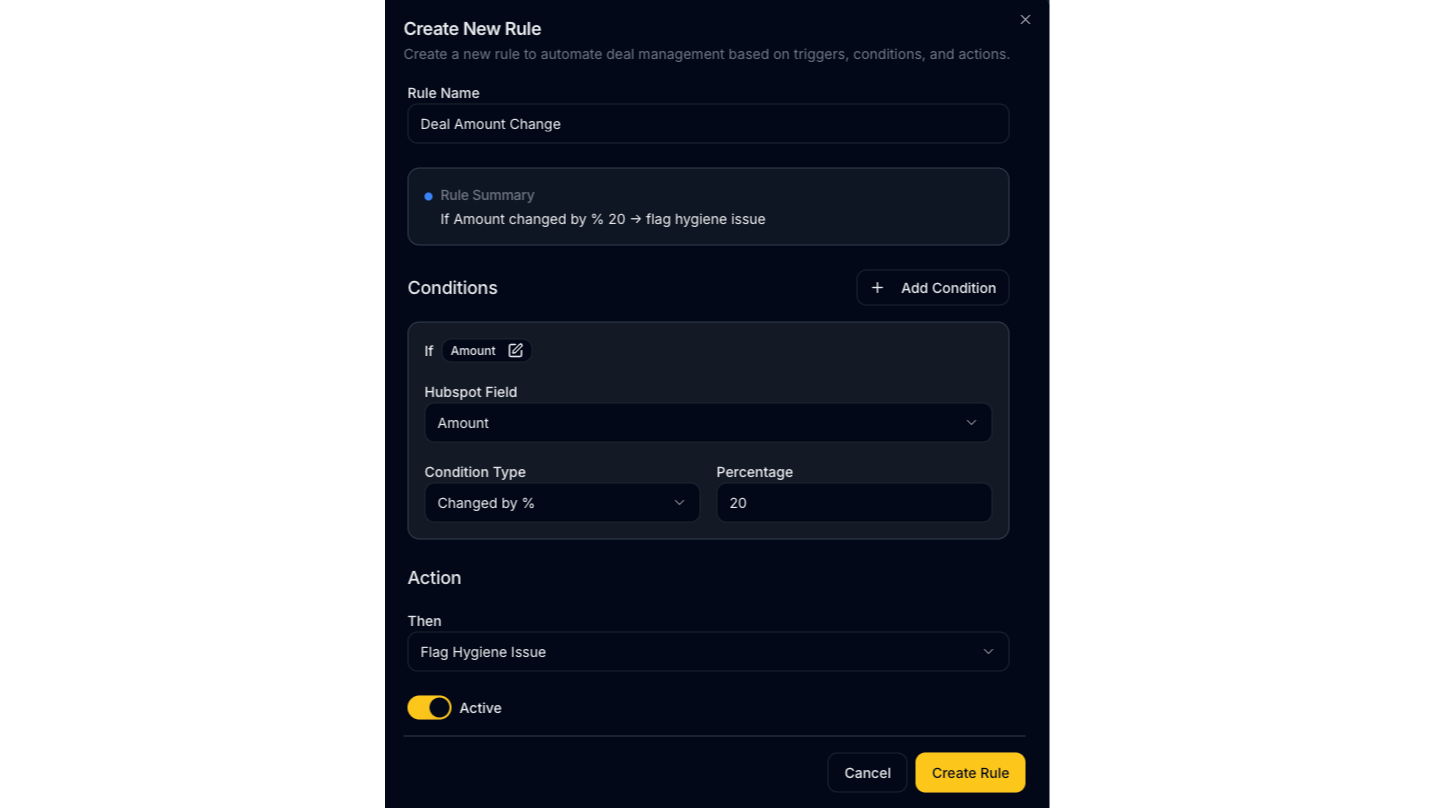Click the Conditions section heading
This screenshot has width=1436, height=808.
[x=452, y=288]
